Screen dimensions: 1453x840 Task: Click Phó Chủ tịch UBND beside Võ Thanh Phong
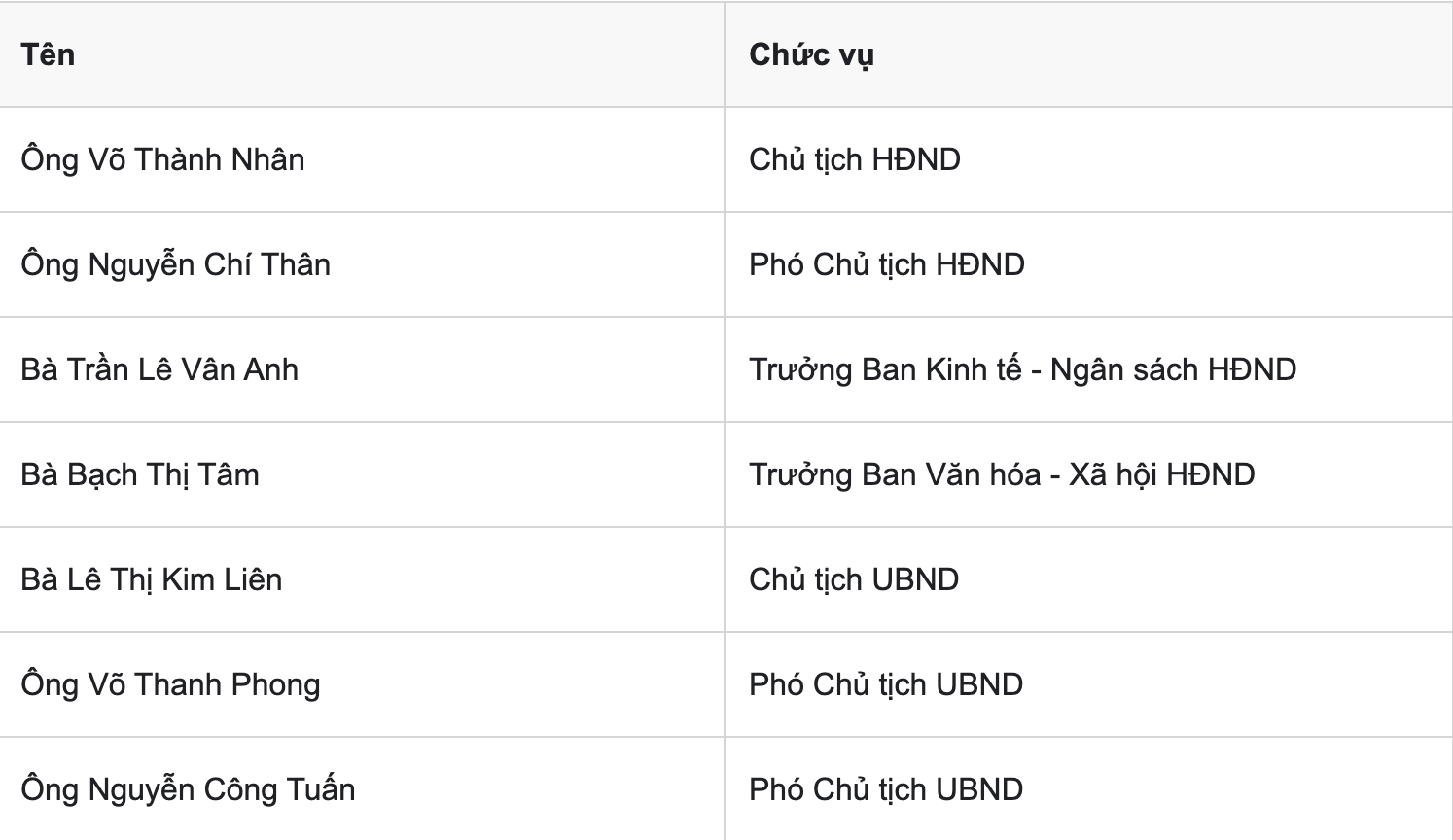tap(886, 684)
